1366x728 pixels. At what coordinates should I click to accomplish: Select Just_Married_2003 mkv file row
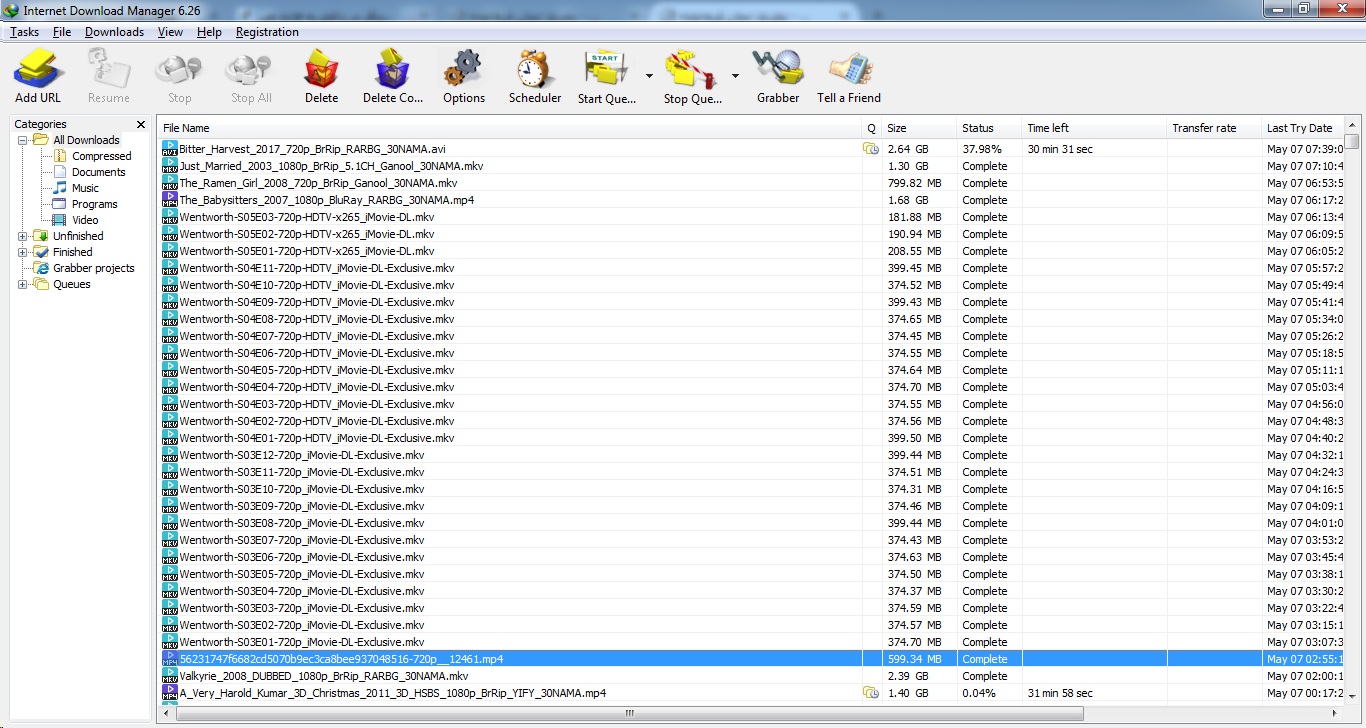point(750,166)
